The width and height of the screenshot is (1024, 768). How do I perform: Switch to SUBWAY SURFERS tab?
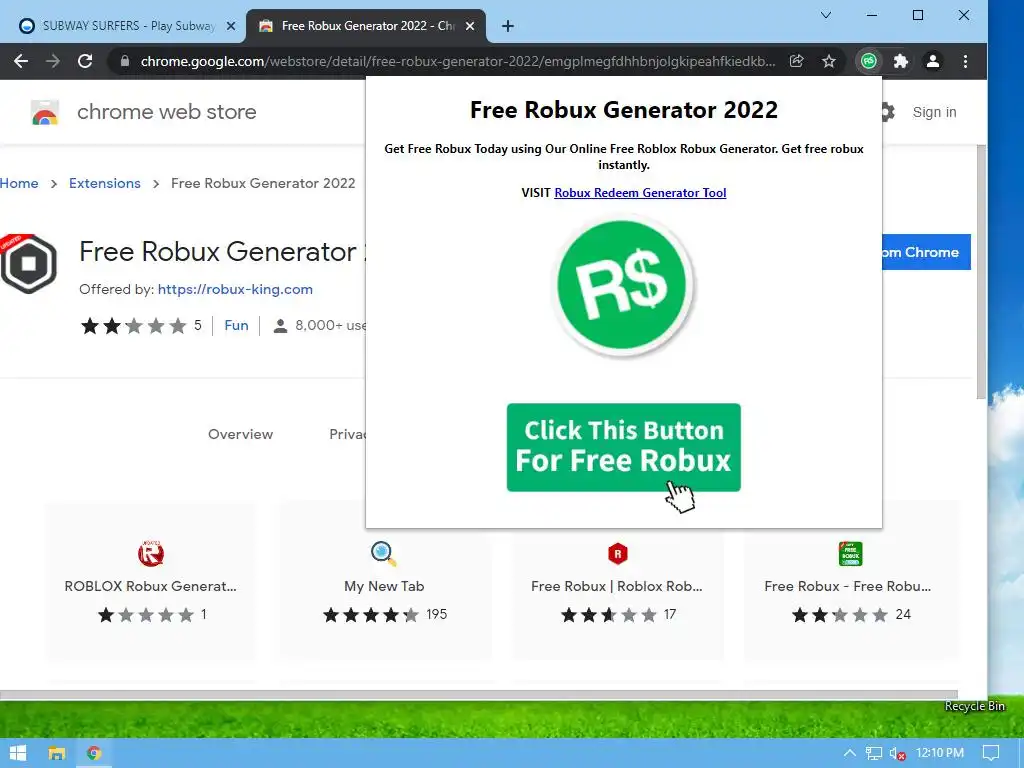[x=123, y=26]
